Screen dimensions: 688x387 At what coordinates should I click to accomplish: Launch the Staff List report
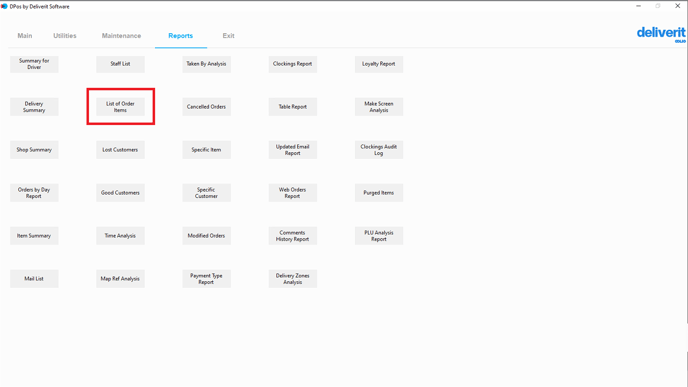pos(120,64)
